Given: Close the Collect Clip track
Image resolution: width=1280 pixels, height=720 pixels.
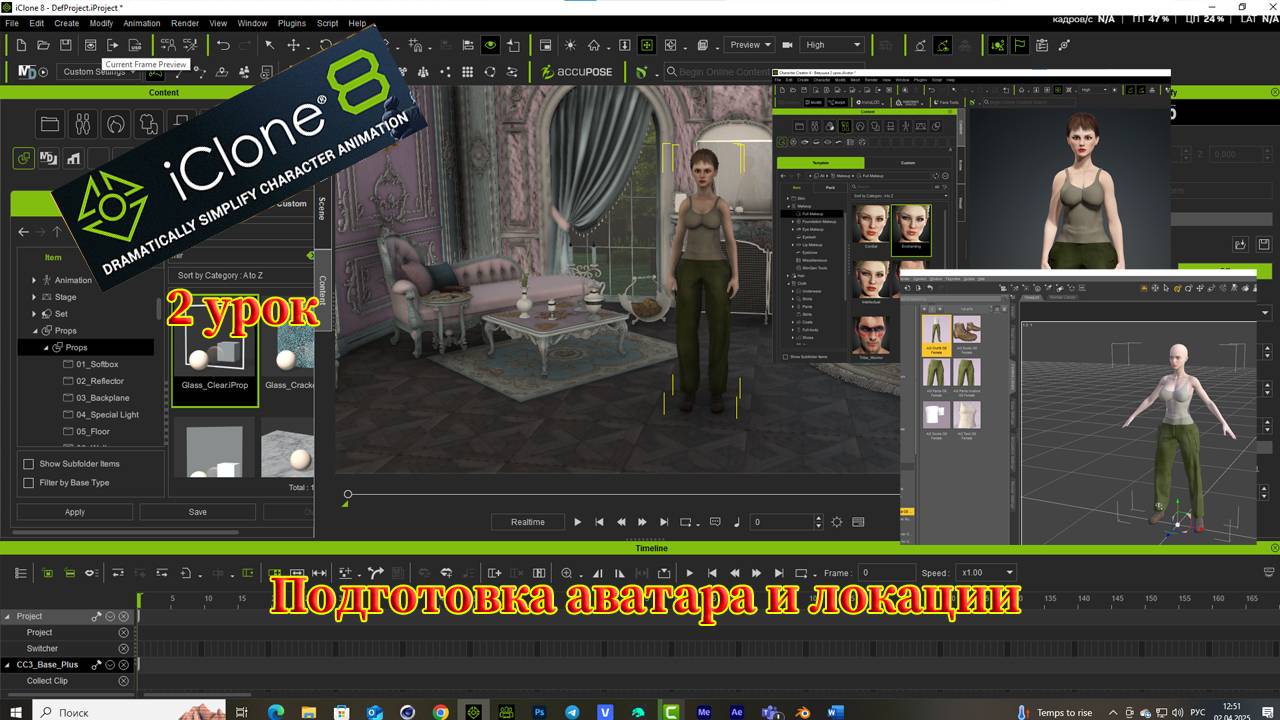Looking at the screenshot, I should point(124,681).
